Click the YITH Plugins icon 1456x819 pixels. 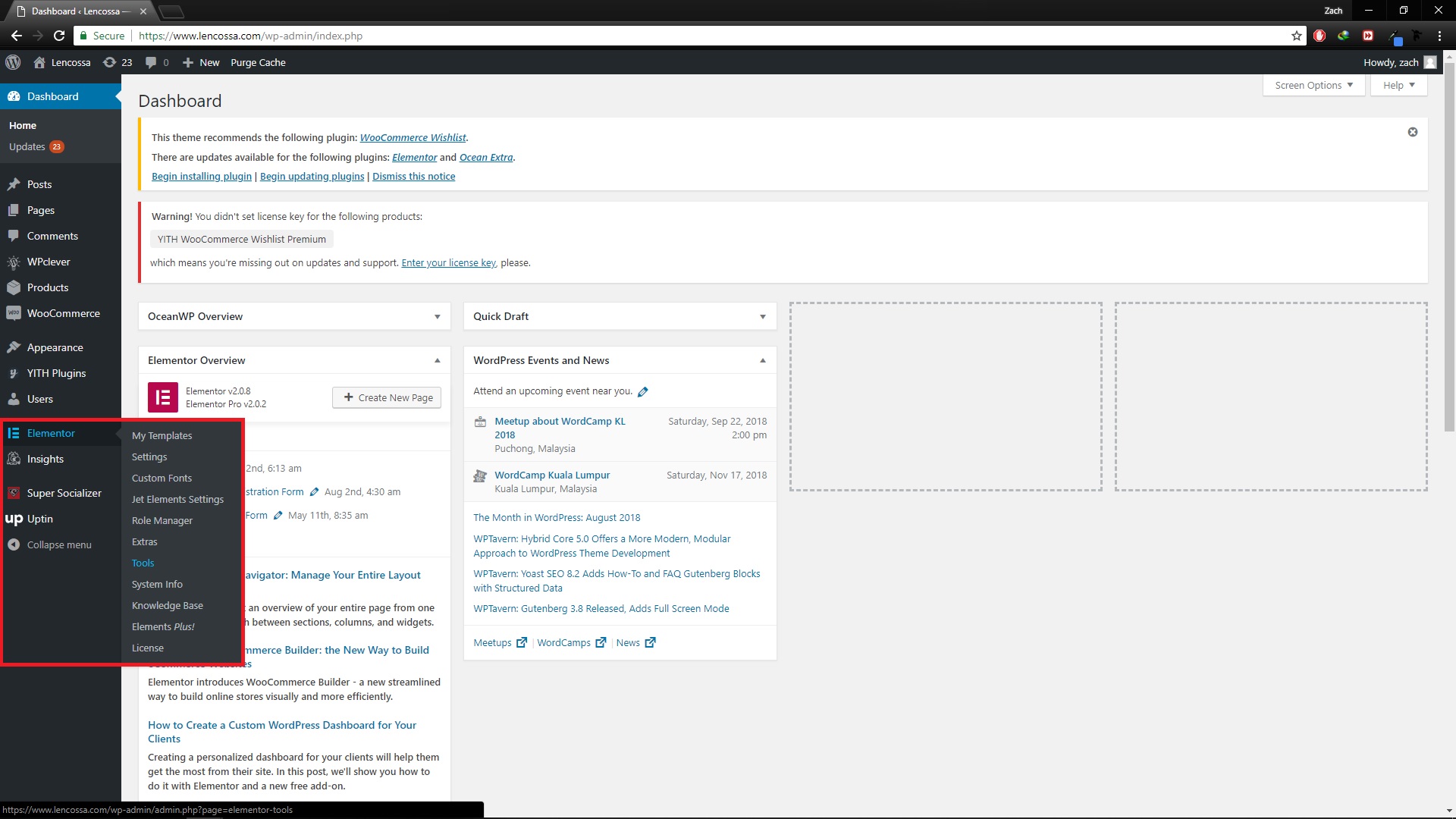[x=14, y=373]
